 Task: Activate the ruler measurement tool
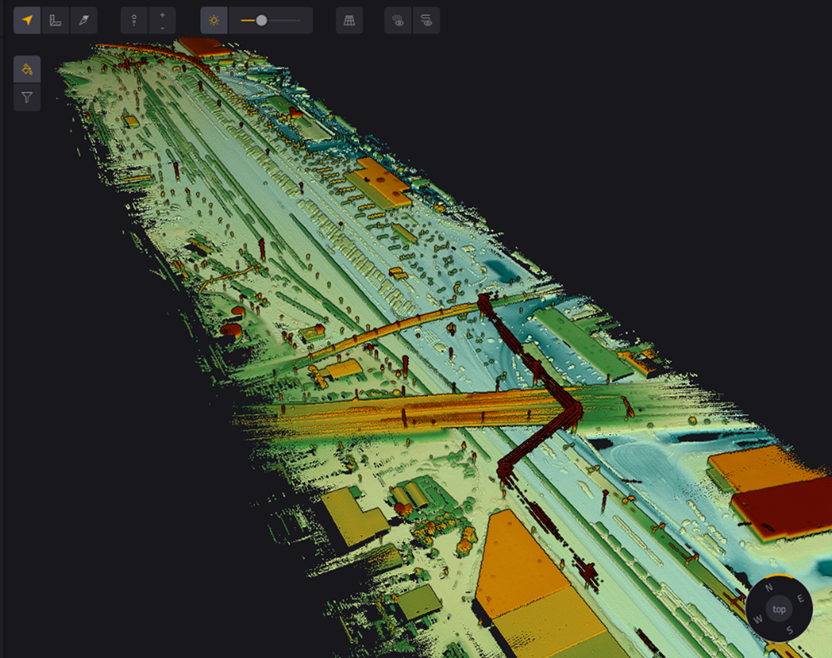tap(55, 20)
